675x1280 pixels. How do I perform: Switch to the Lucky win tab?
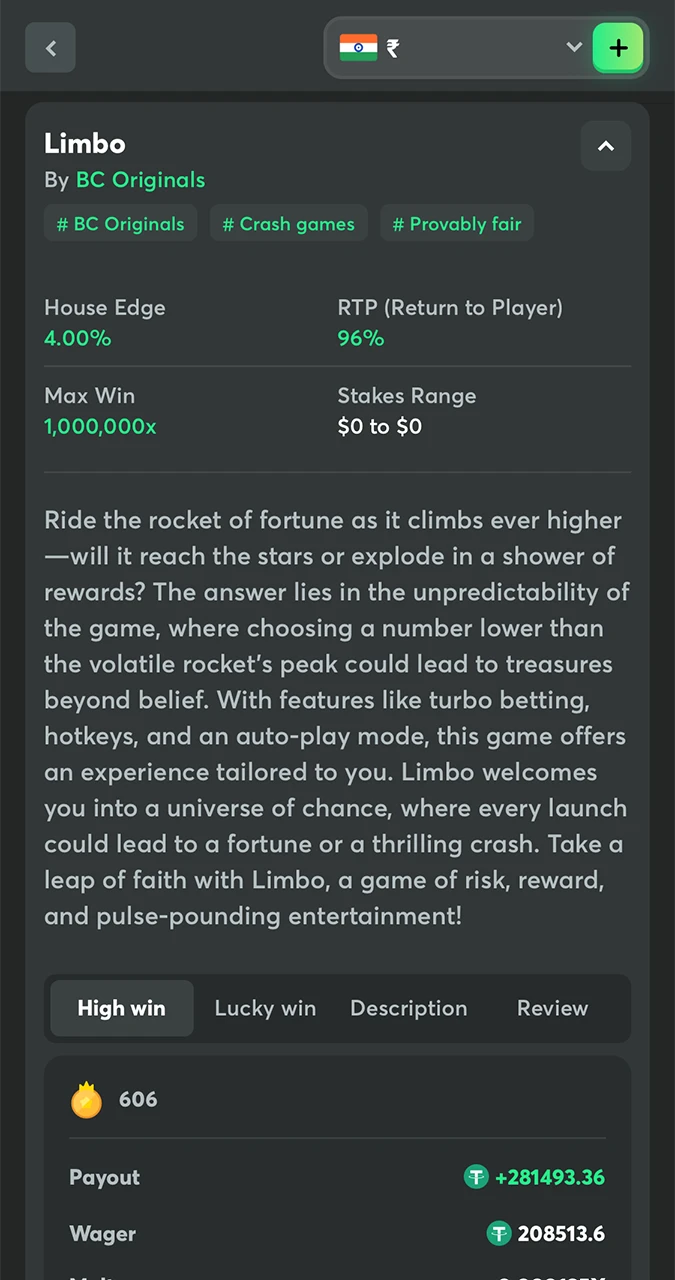pos(265,1008)
